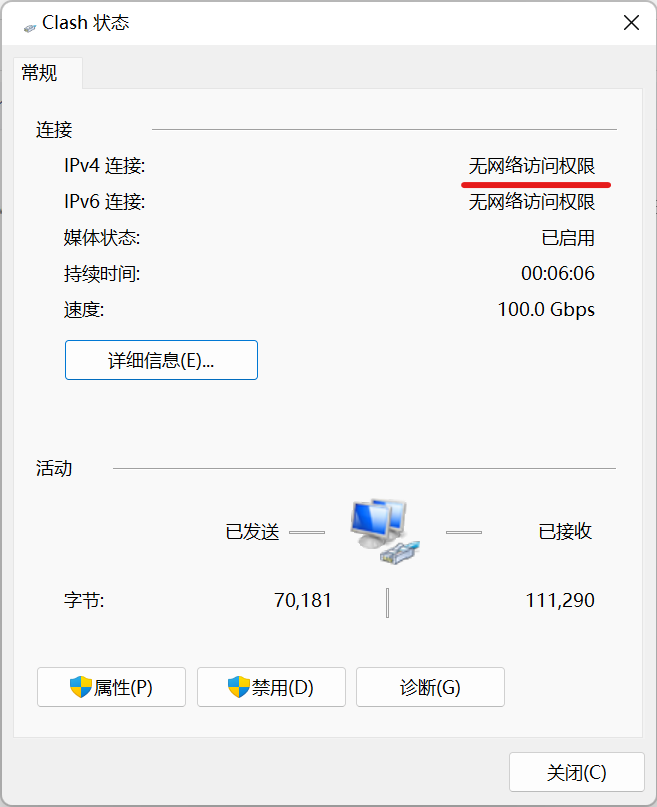Click the IPv6 连接 label
The width and height of the screenshot is (657, 807).
click(104, 202)
